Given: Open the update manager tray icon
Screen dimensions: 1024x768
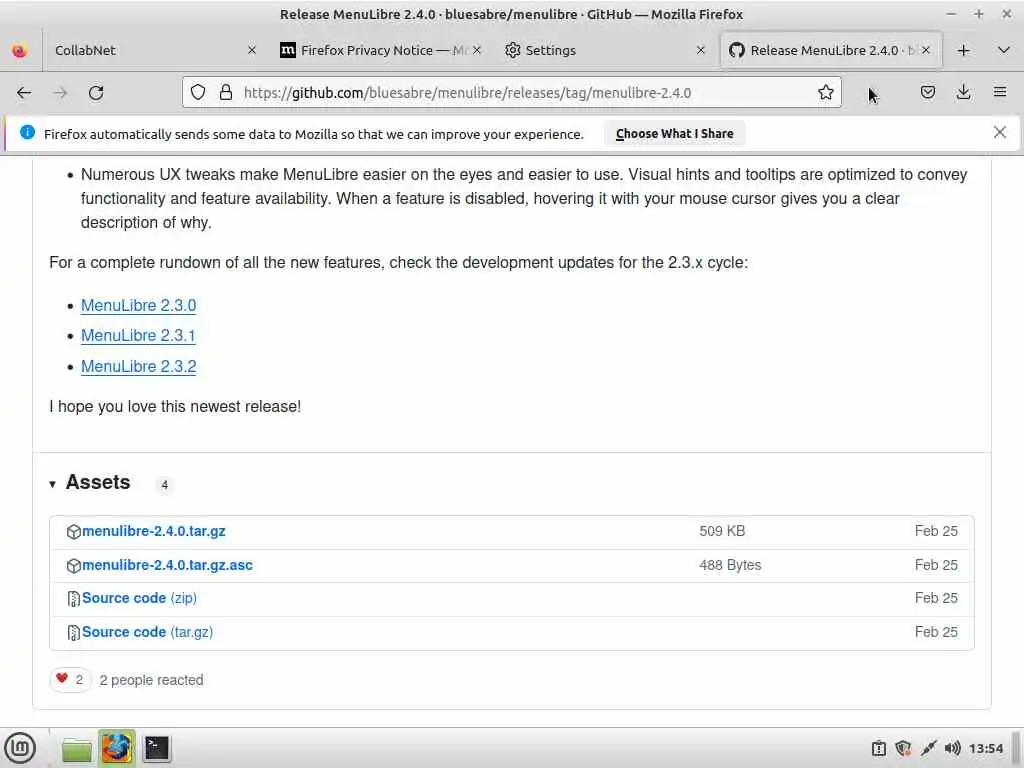Looking at the screenshot, I should click(x=879, y=748).
